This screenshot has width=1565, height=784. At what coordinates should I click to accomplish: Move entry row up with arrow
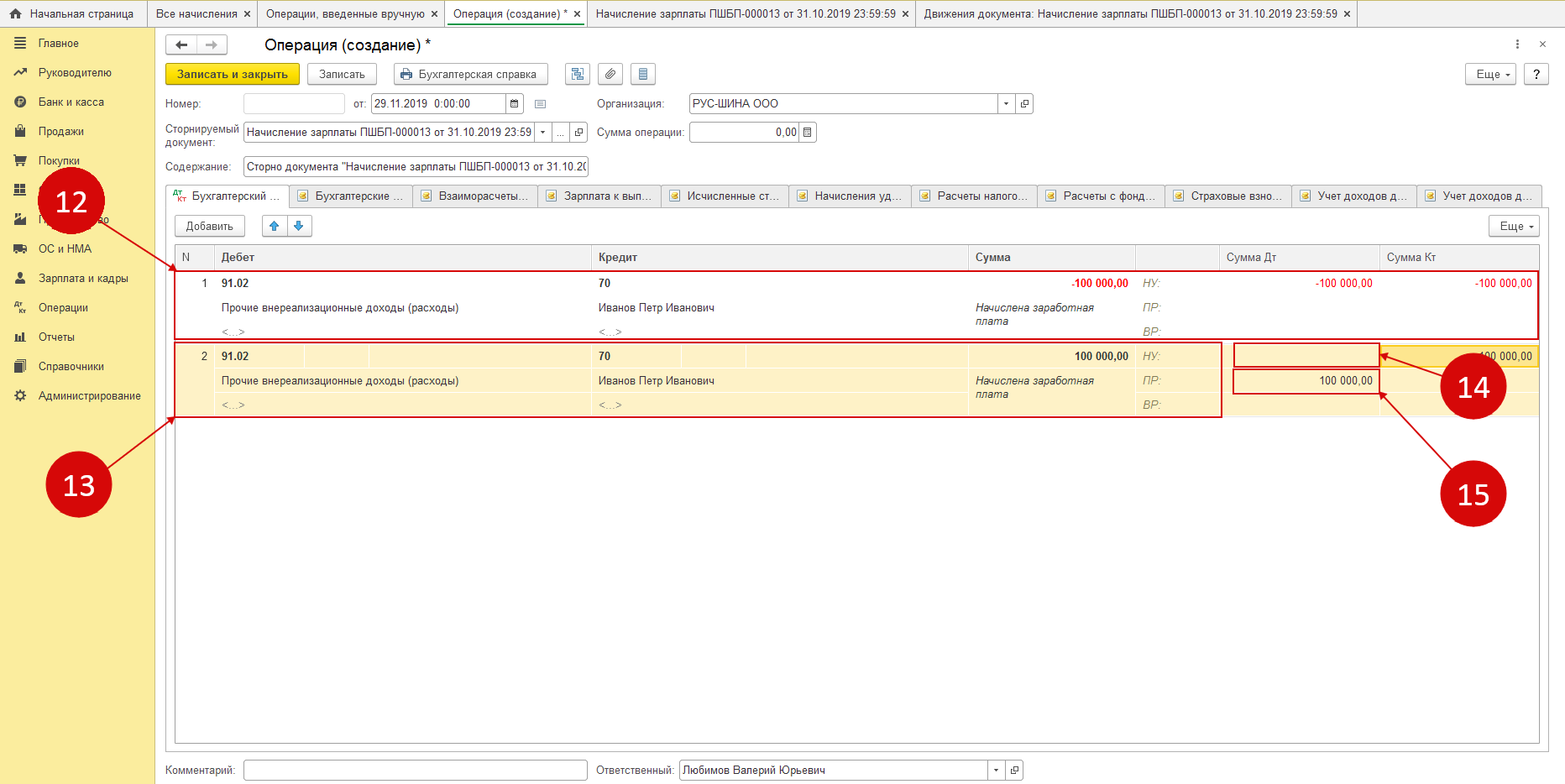click(x=274, y=226)
